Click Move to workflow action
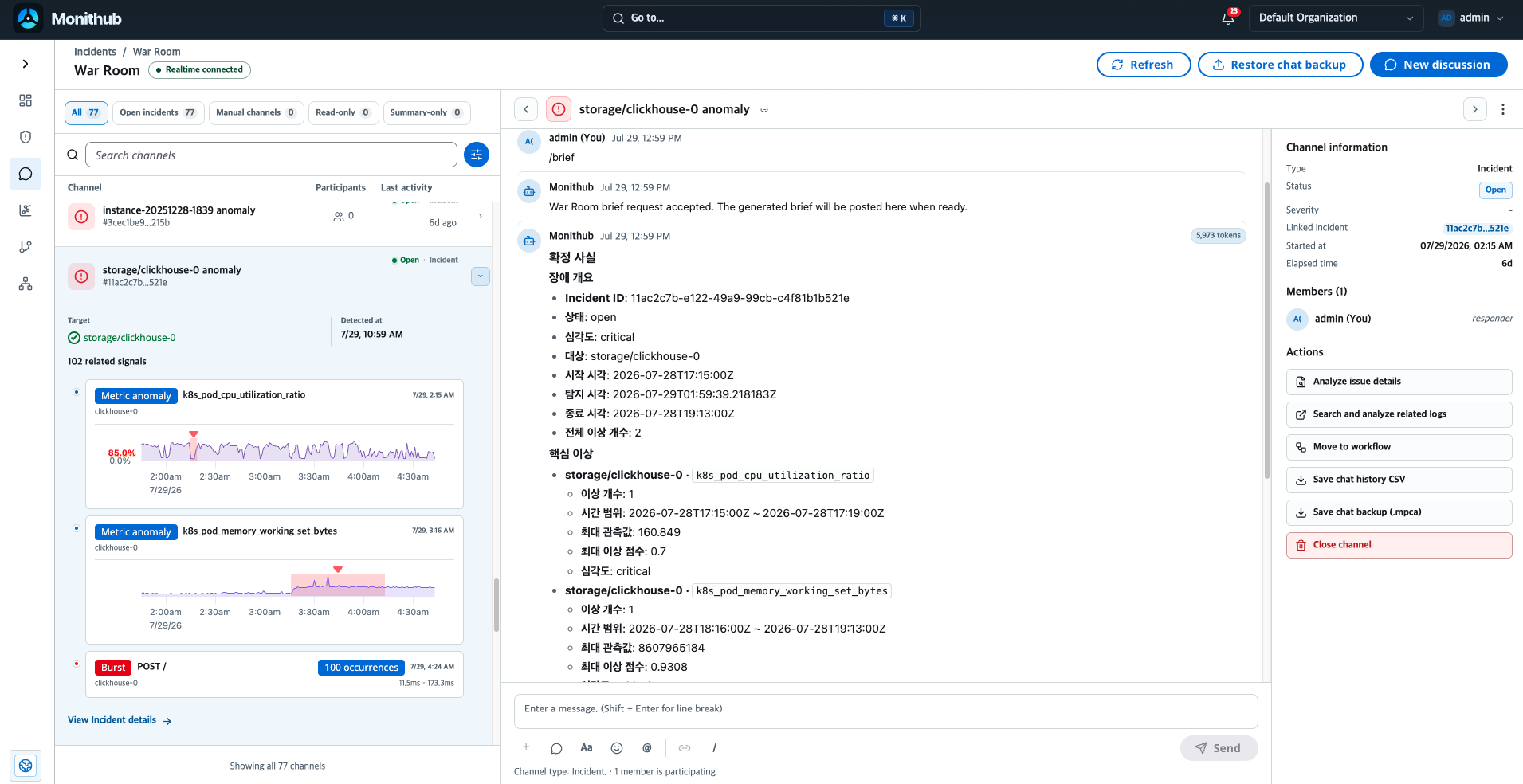Image resolution: width=1523 pixels, height=784 pixels. tap(1399, 447)
